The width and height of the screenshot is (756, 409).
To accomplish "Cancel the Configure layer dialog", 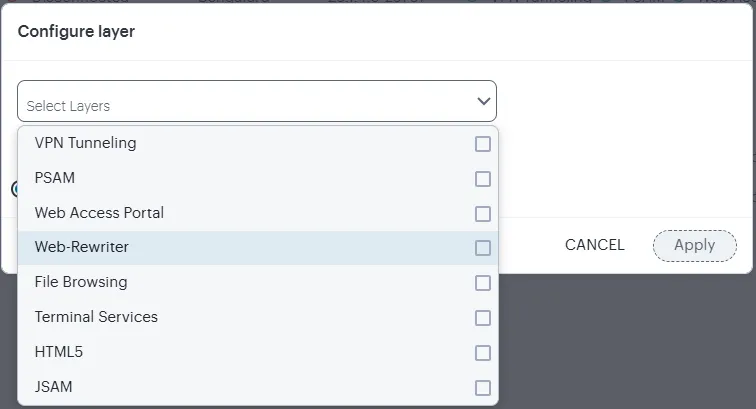I will tap(594, 245).
